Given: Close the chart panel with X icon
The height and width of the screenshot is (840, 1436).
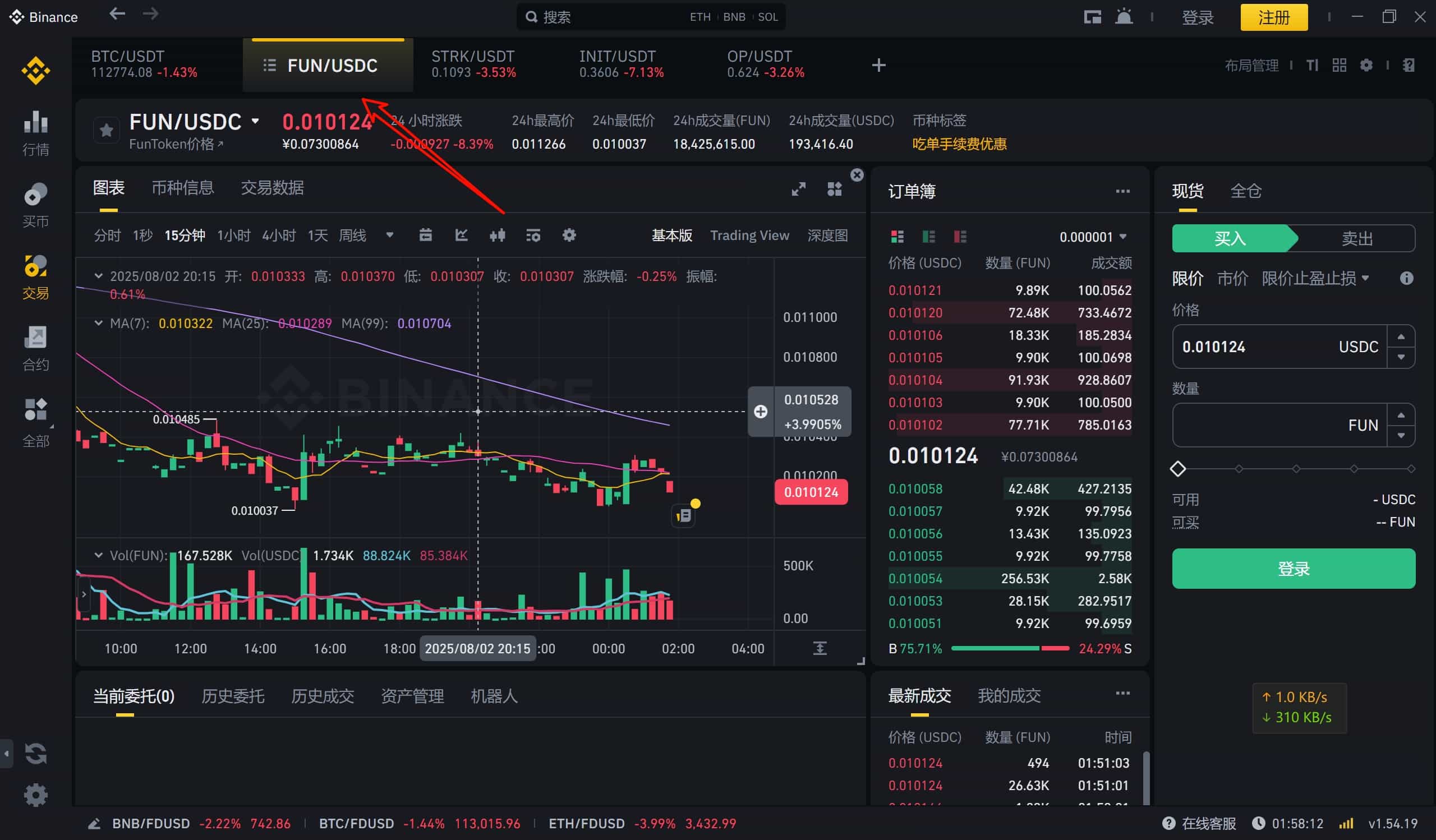Looking at the screenshot, I should coord(857,175).
